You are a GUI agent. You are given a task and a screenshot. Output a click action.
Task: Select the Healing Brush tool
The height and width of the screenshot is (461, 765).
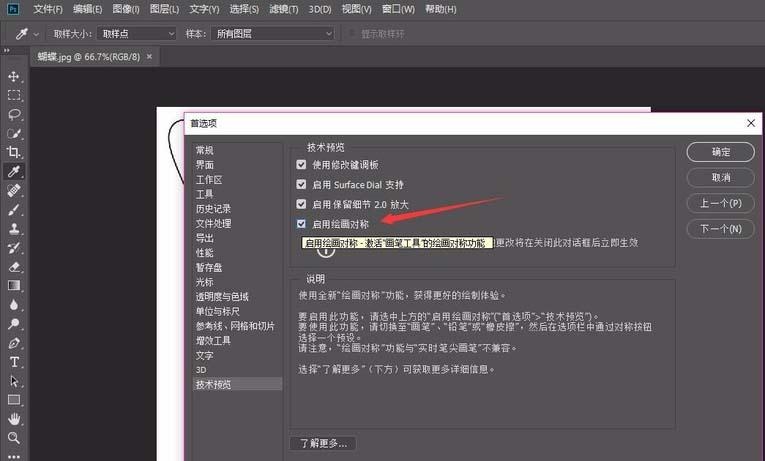[14, 190]
